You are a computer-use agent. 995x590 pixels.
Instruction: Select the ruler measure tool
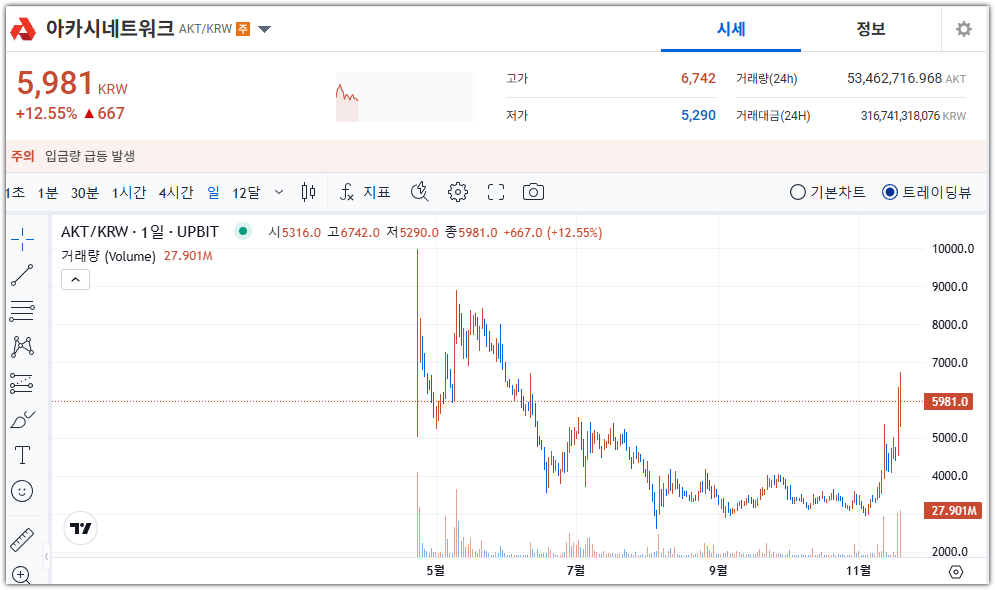click(22, 540)
